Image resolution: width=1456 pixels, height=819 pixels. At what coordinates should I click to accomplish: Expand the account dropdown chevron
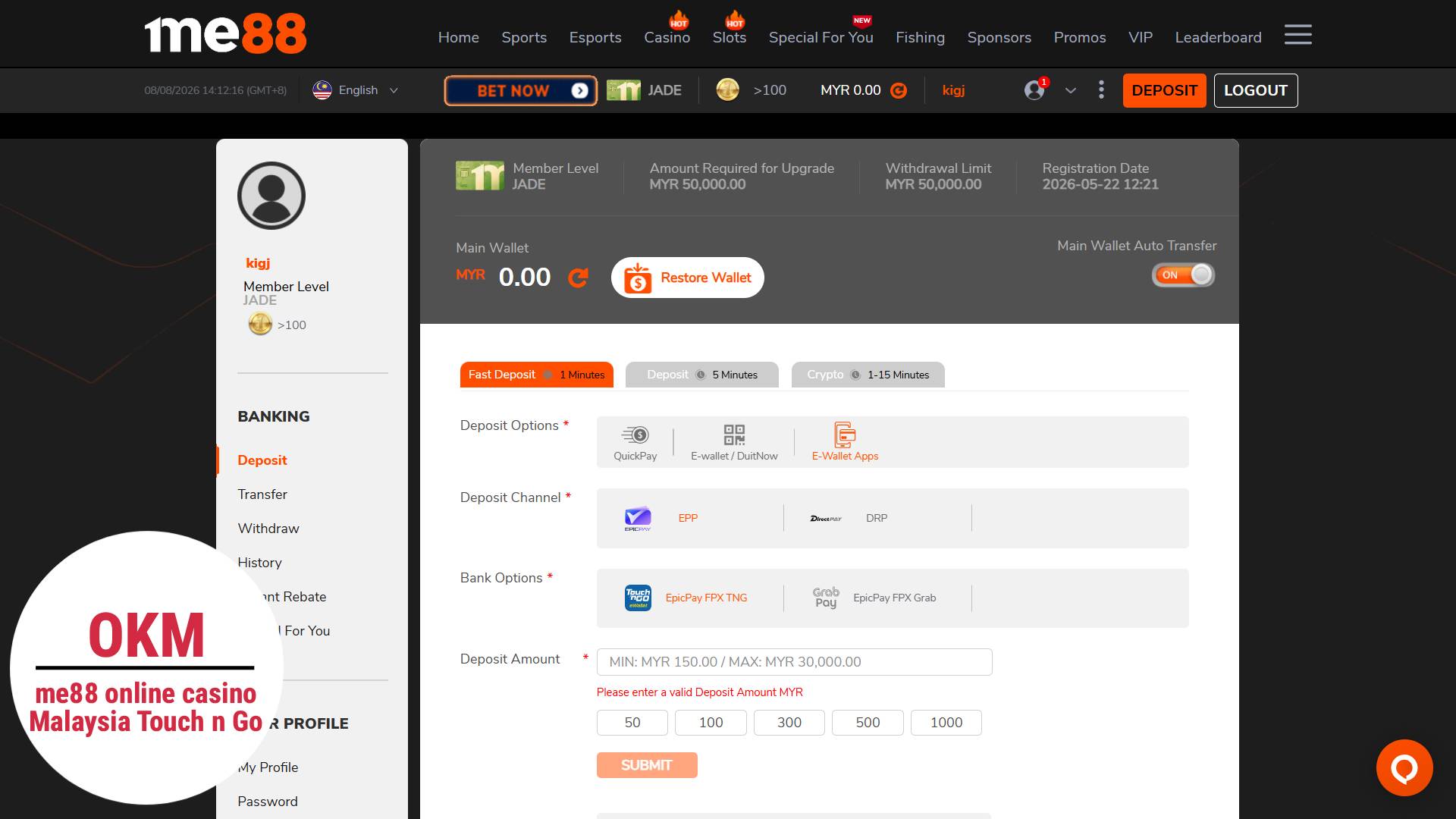tap(1071, 90)
